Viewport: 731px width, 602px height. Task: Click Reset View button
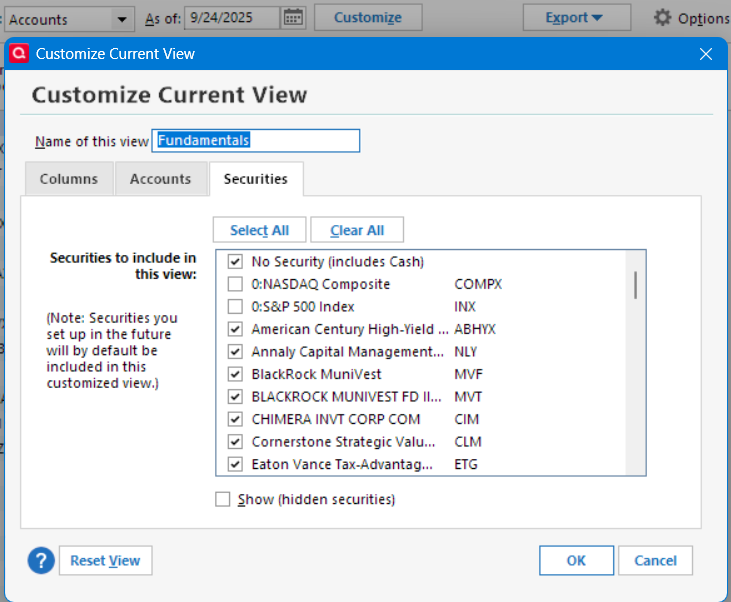(105, 560)
